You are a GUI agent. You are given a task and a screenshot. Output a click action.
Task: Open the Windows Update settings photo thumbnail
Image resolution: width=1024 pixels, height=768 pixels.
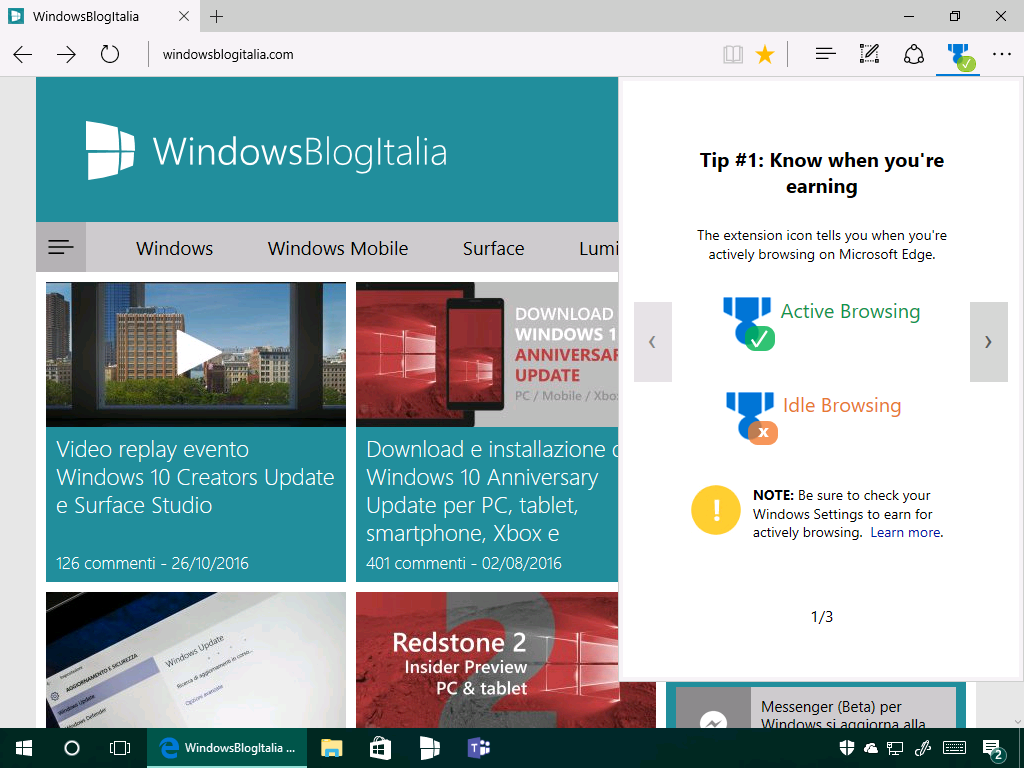196,660
